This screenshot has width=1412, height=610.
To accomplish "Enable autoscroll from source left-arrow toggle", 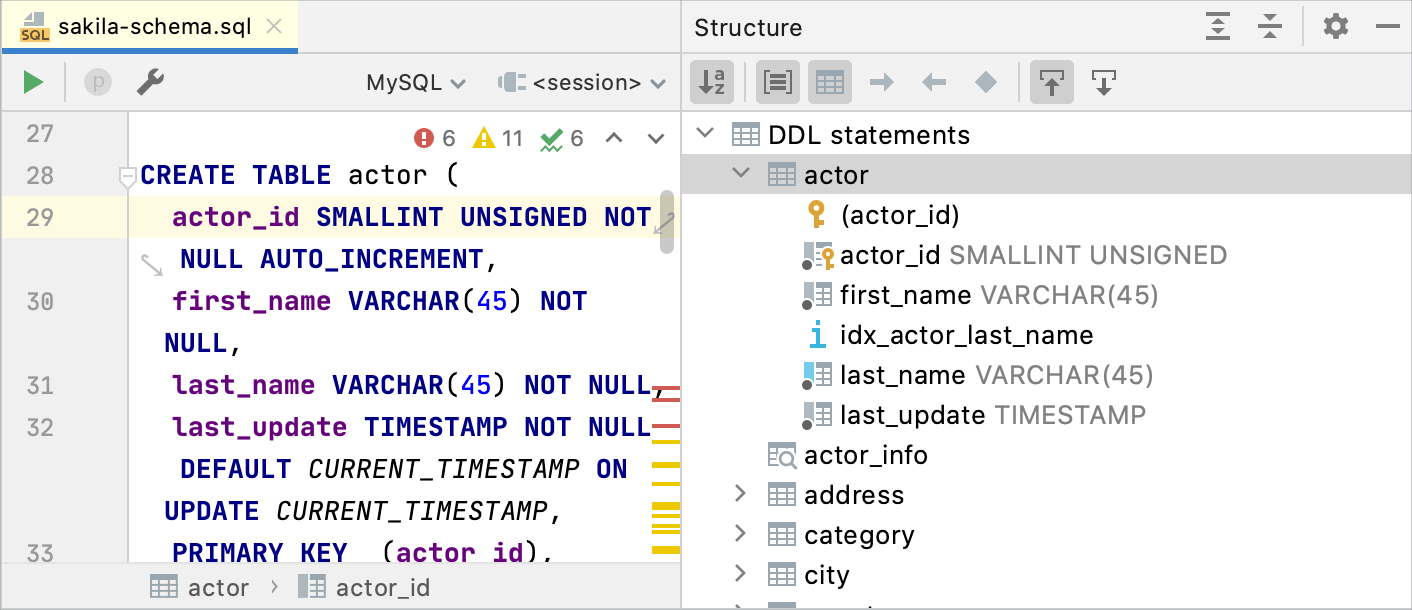I will [933, 82].
